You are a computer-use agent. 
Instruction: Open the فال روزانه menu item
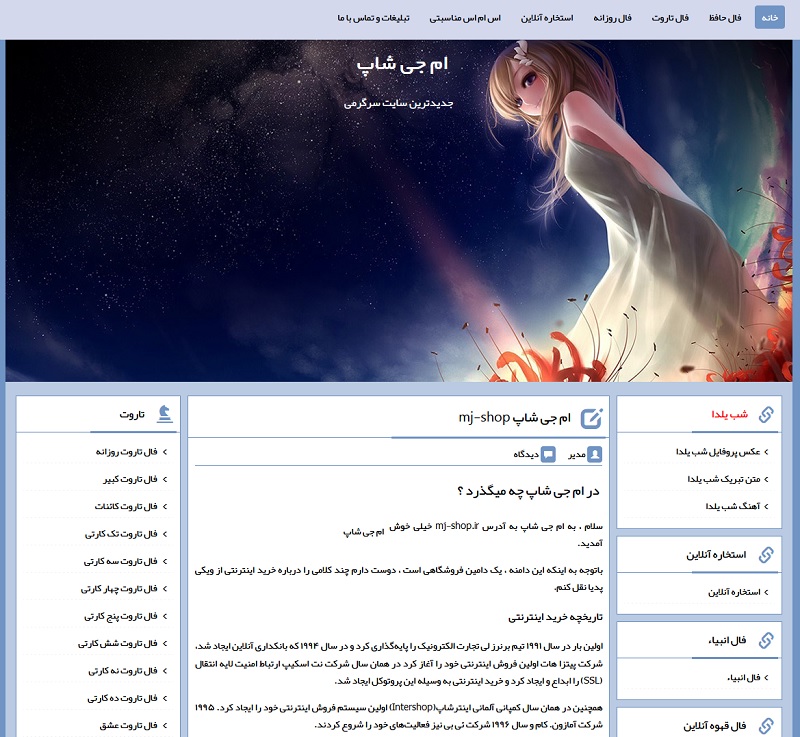point(612,18)
